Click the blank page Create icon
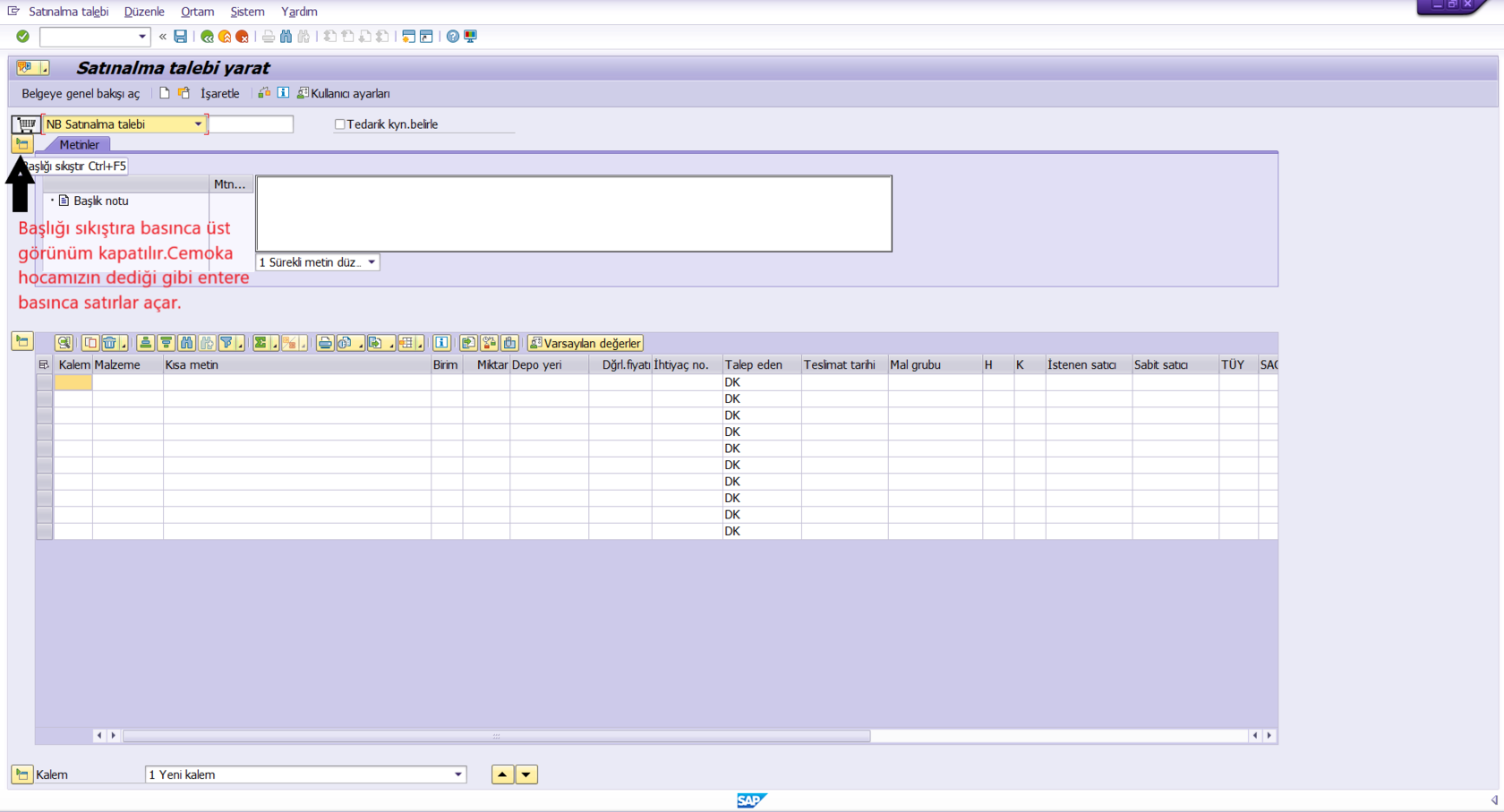This screenshot has width=1504, height=812. pos(165,93)
